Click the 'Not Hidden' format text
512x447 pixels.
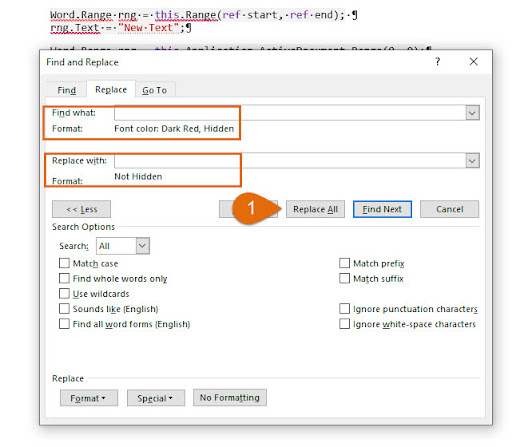[x=138, y=177]
